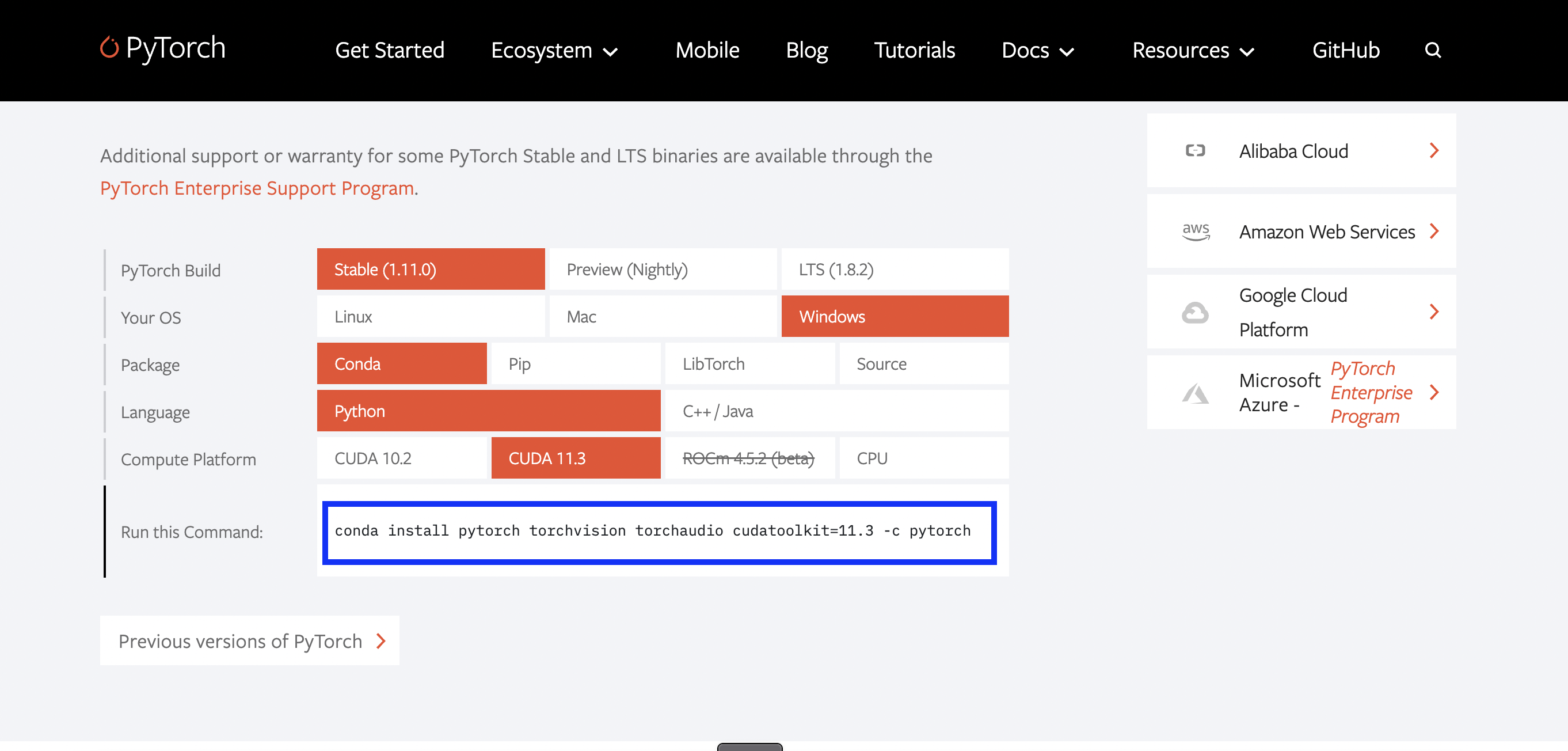Expand the Resources dropdown menu
Screen dimensions: 1568x751
tap(1193, 50)
